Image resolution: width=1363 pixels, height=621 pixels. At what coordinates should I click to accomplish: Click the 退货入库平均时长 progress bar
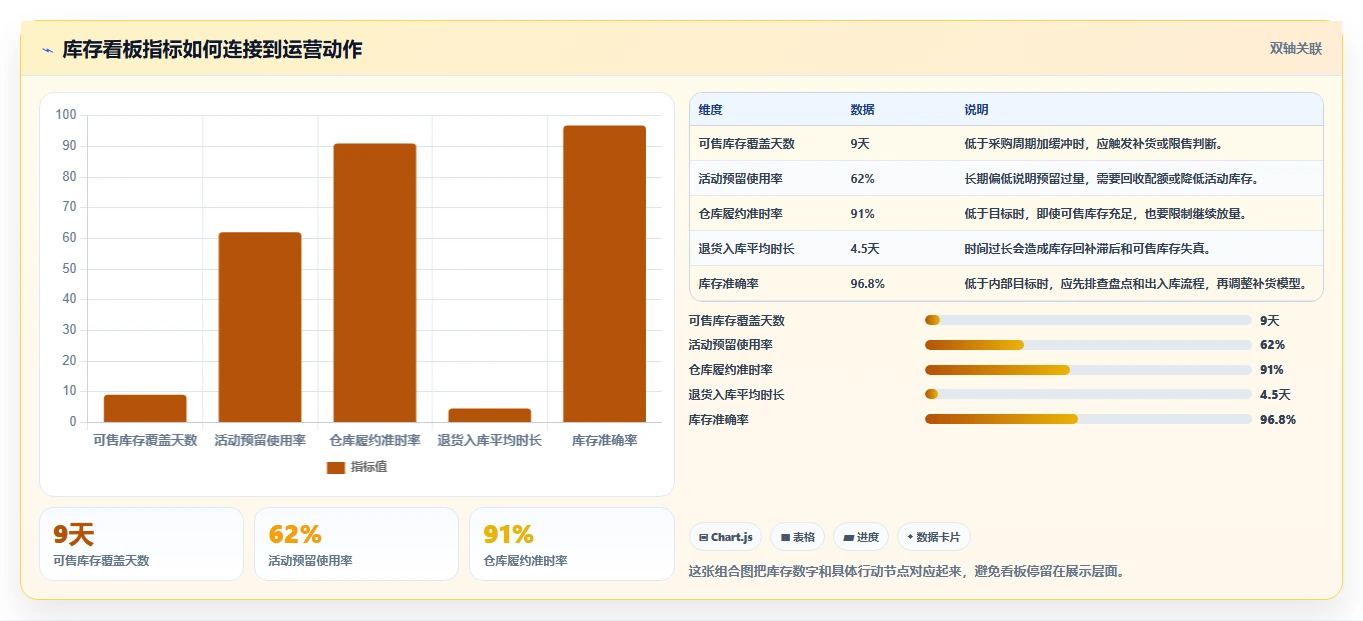(1088, 395)
